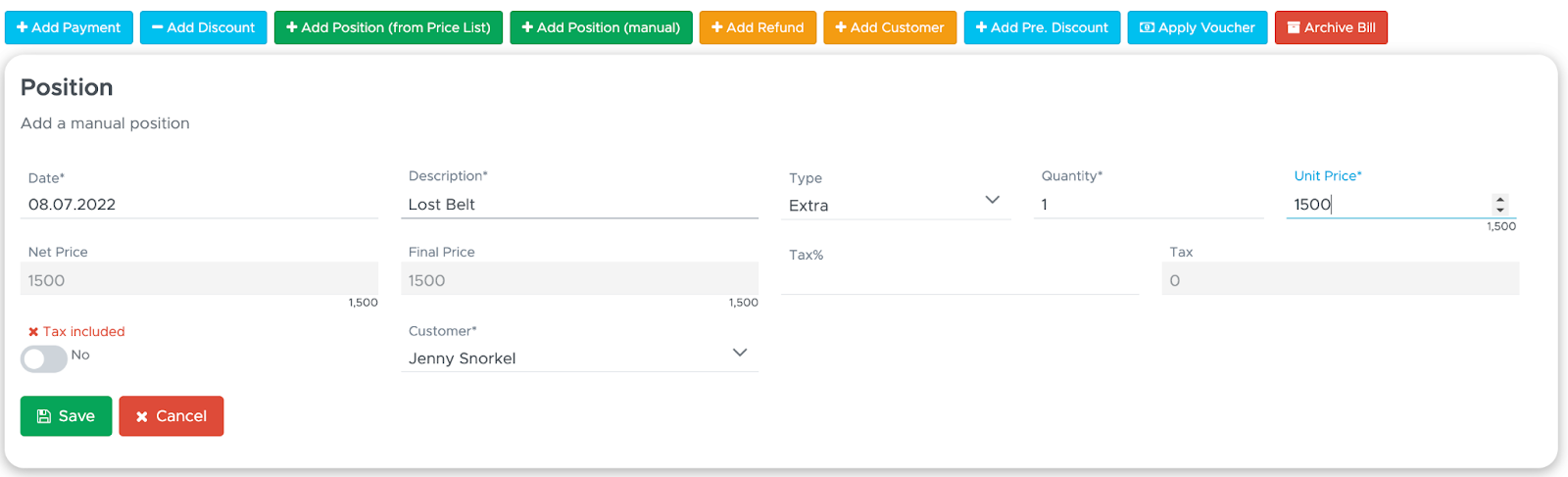The width and height of the screenshot is (1568, 477).
Task: Click the Add Customer button
Action: [x=890, y=27]
